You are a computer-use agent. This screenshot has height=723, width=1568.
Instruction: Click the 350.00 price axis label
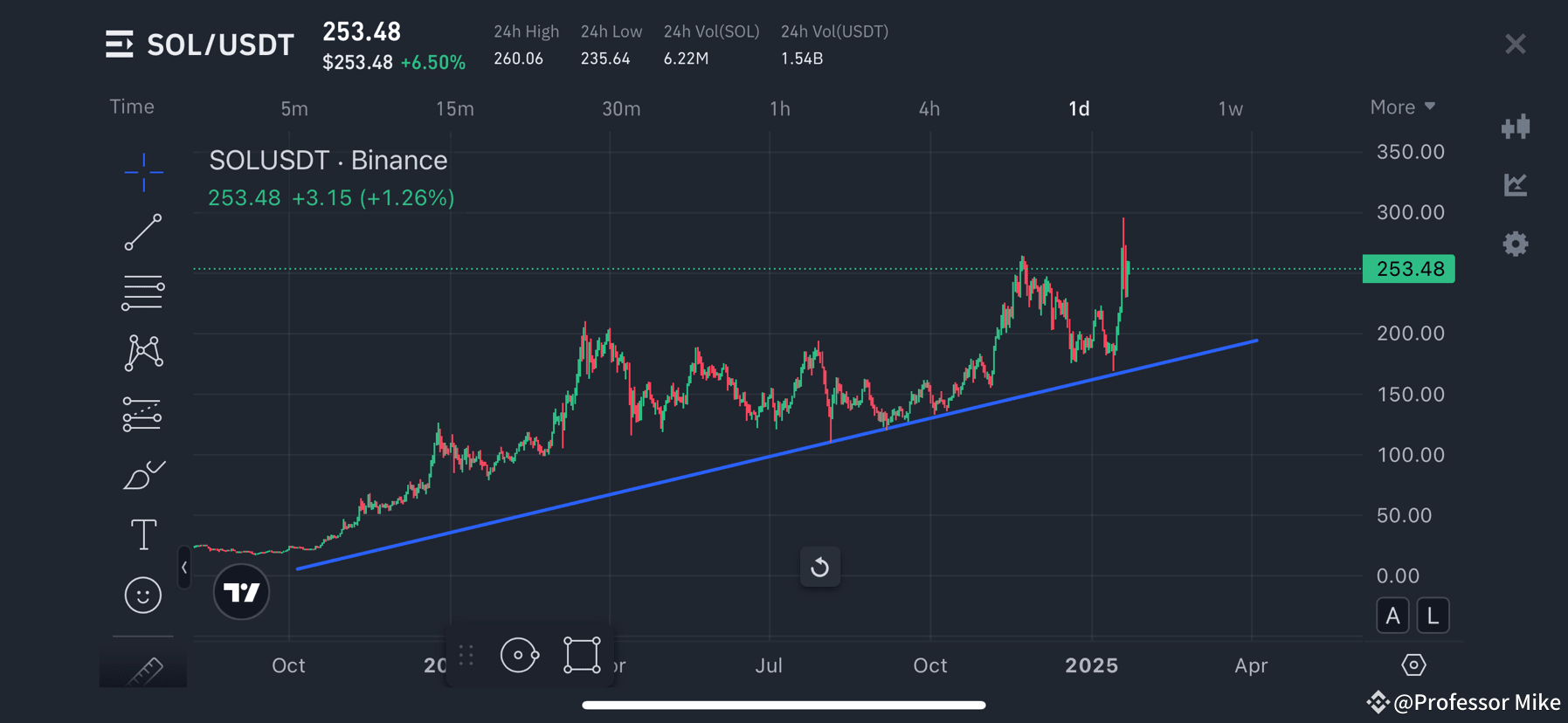click(x=1411, y=152)
